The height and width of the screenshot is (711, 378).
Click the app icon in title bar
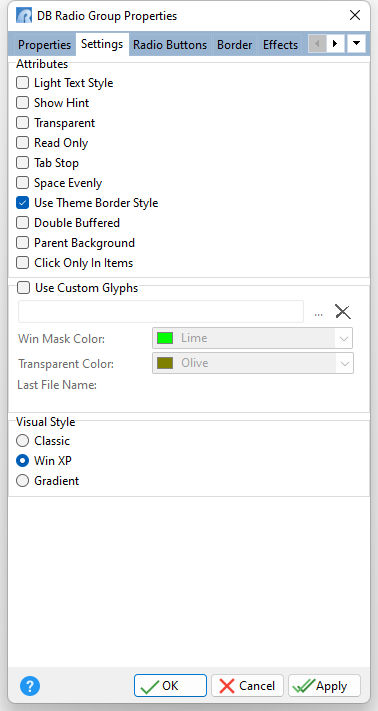[24, 16]
